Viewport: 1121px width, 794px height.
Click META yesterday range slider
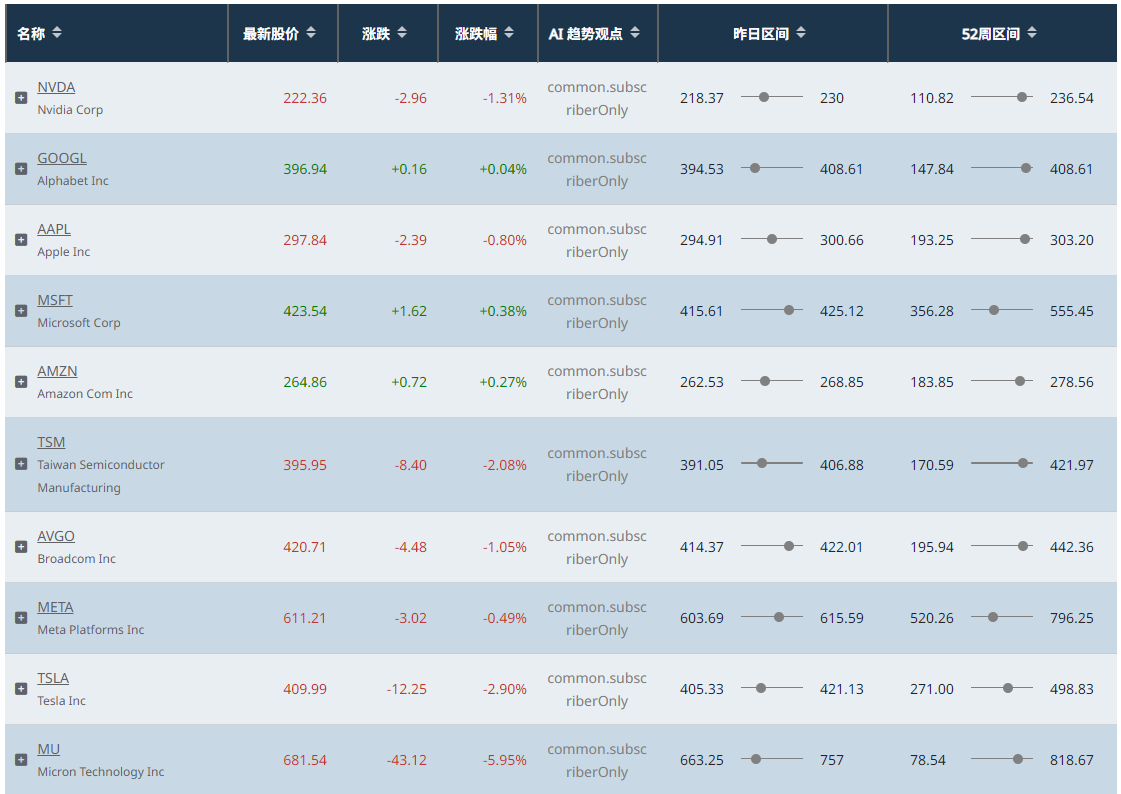[x=771, y=617]
